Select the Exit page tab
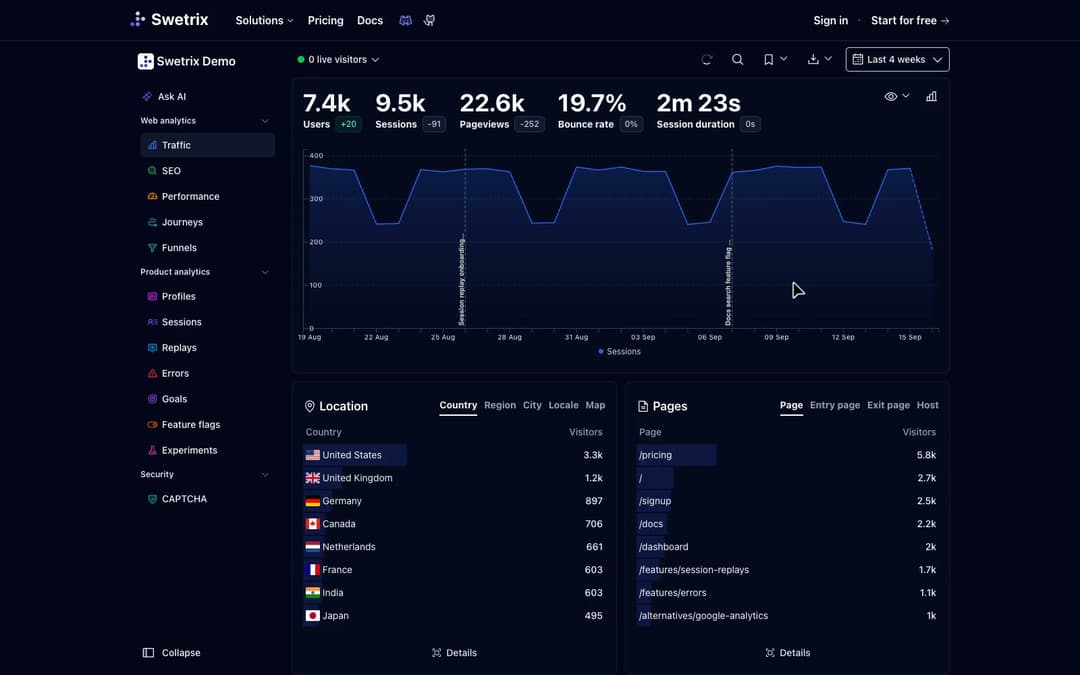The width and height of the screenshot is (1080, 675). 889,405
